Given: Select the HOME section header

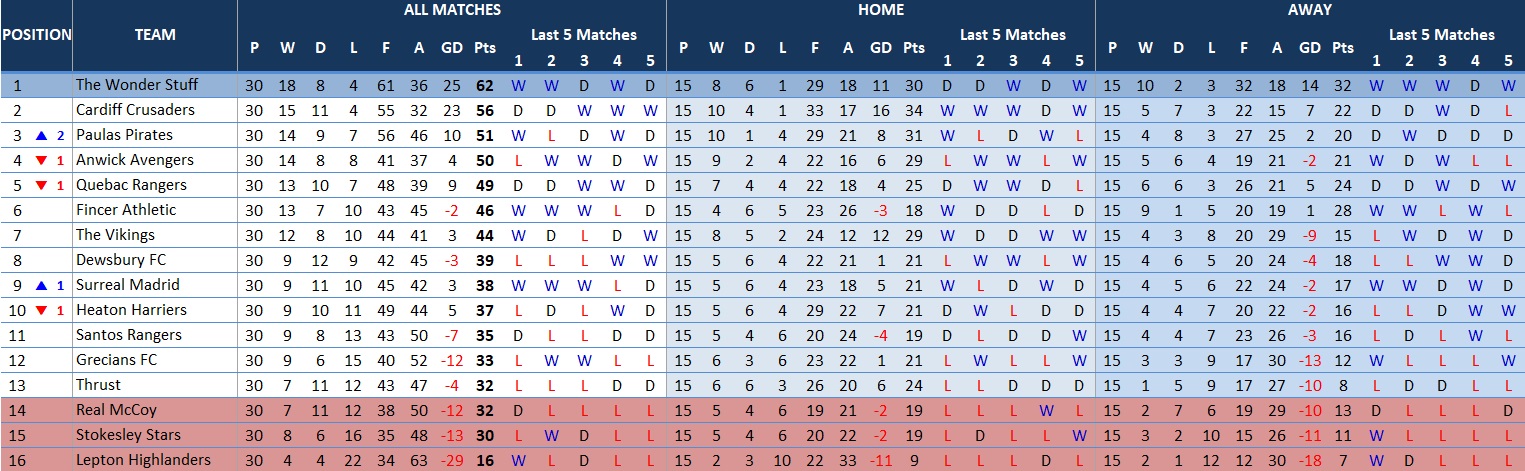Looking at the screenshot, I should 880,10.
